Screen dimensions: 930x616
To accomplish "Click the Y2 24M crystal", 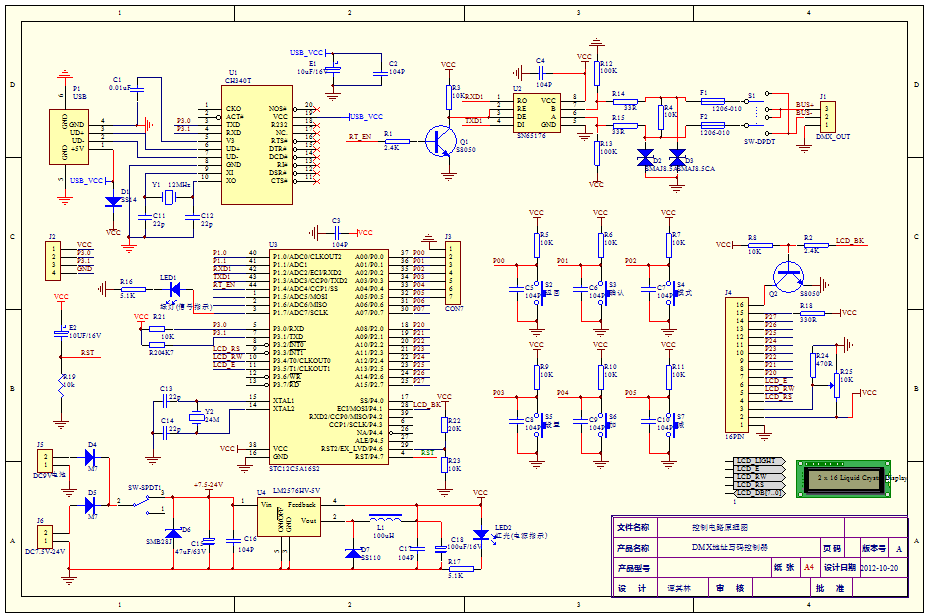I will click(x=196, y=417).
